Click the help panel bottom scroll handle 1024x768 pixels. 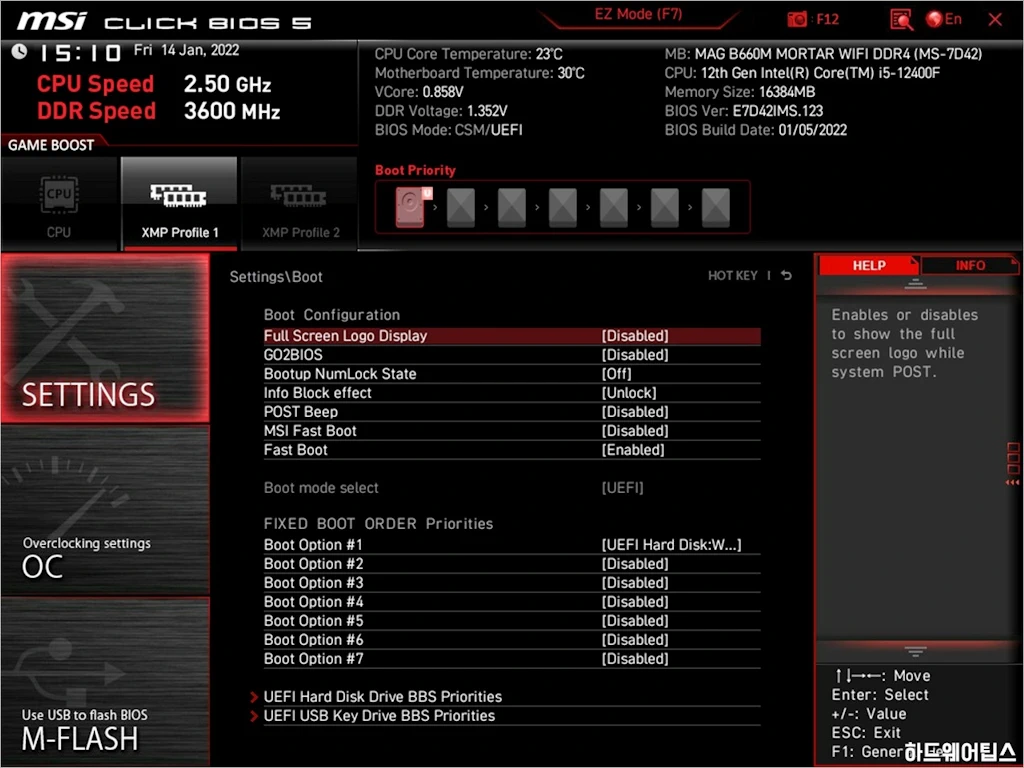(916, 651)
